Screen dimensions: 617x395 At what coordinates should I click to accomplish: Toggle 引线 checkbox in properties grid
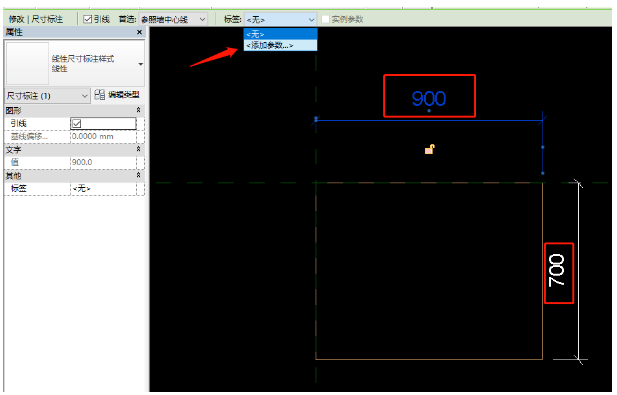[x=77, y=124]
